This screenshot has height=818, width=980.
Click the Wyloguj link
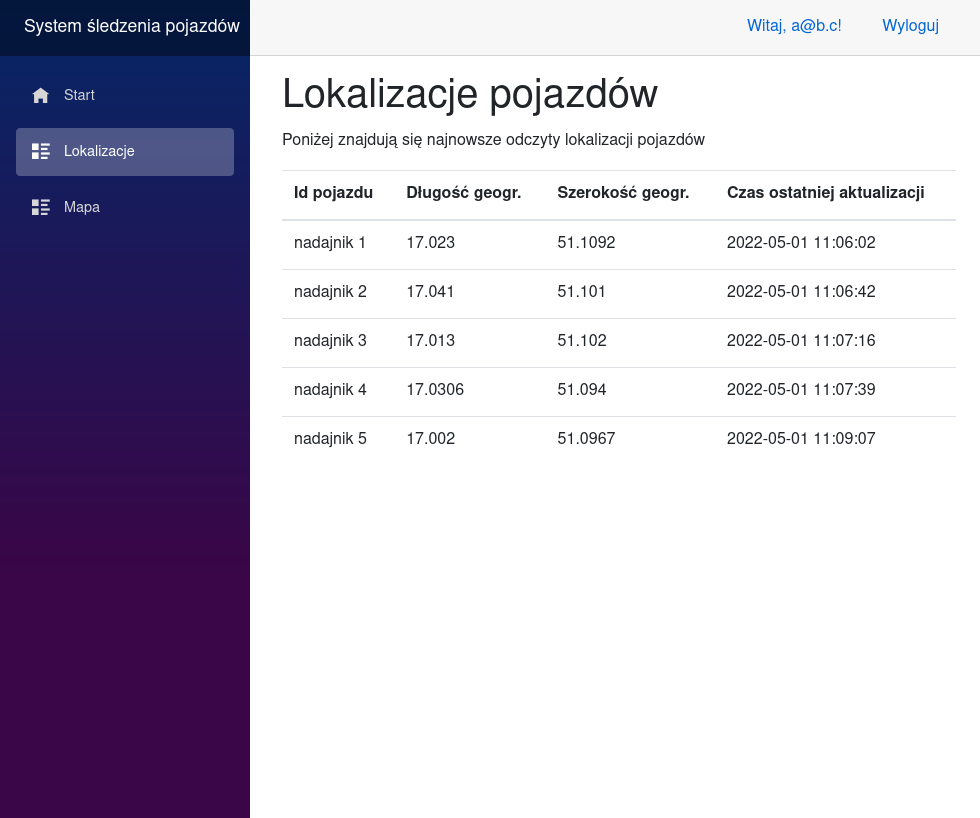[x=910, y=26]
